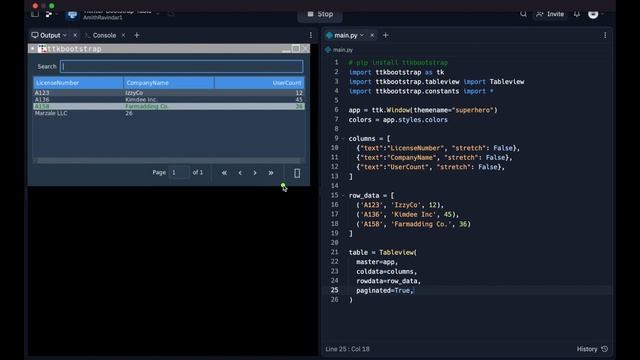Viewport: 640px width, 360px height.
Task: Stop the running program
Action: pos(320,14)
